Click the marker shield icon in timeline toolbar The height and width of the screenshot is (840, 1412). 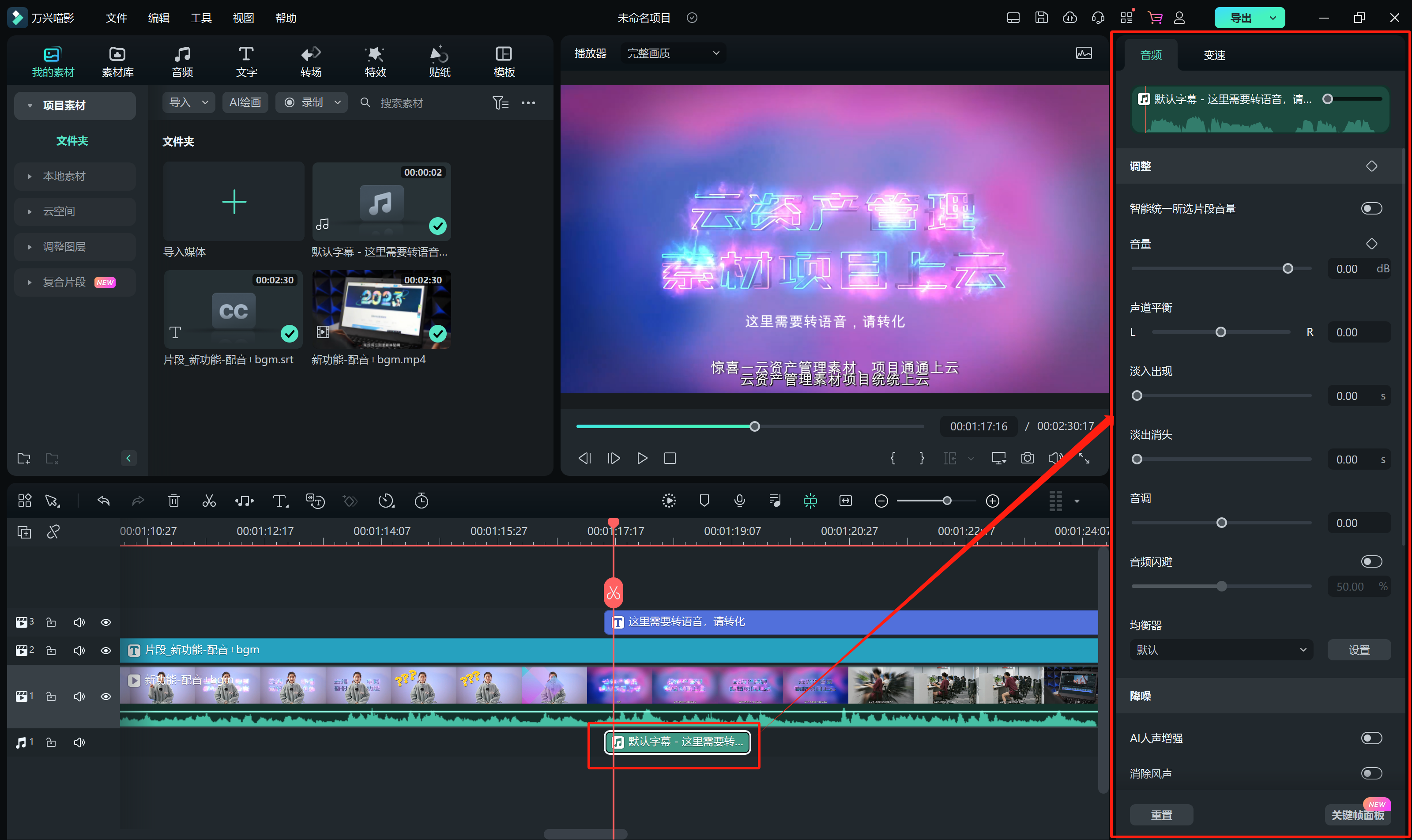pyautogui.click(x=704, y=501)
